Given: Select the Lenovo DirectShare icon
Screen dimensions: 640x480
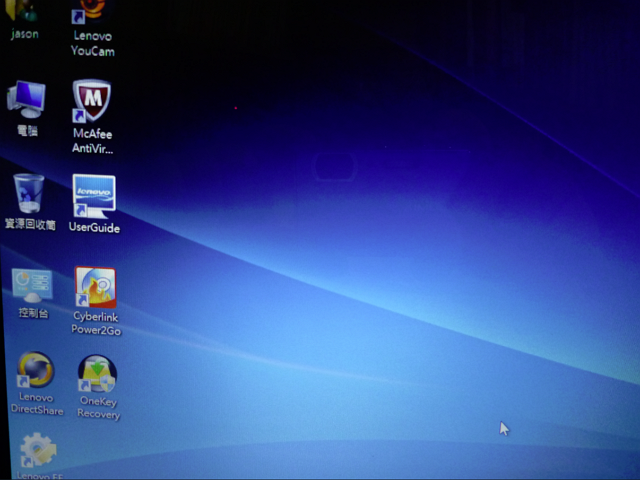Looking at the screenshot, I should tap(36, 370).
